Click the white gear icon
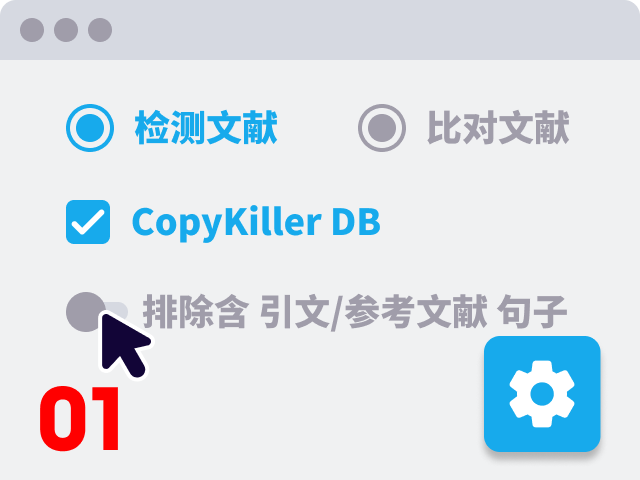This screenshot has width=640, height=480. pyautogui.click(x=542, y=394)
